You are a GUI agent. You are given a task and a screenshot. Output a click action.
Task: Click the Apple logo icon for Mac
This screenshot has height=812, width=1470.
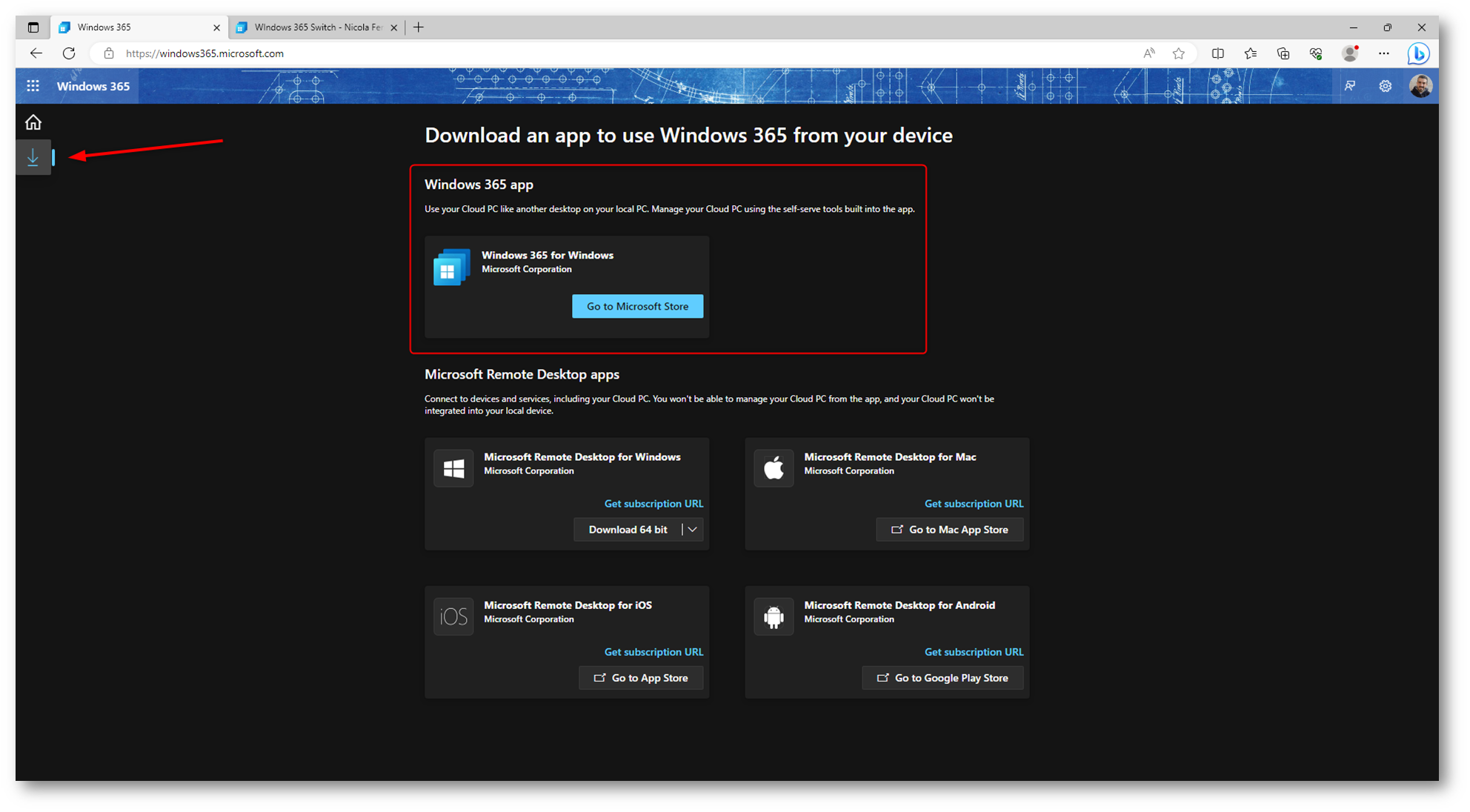[x=774, y=467]
